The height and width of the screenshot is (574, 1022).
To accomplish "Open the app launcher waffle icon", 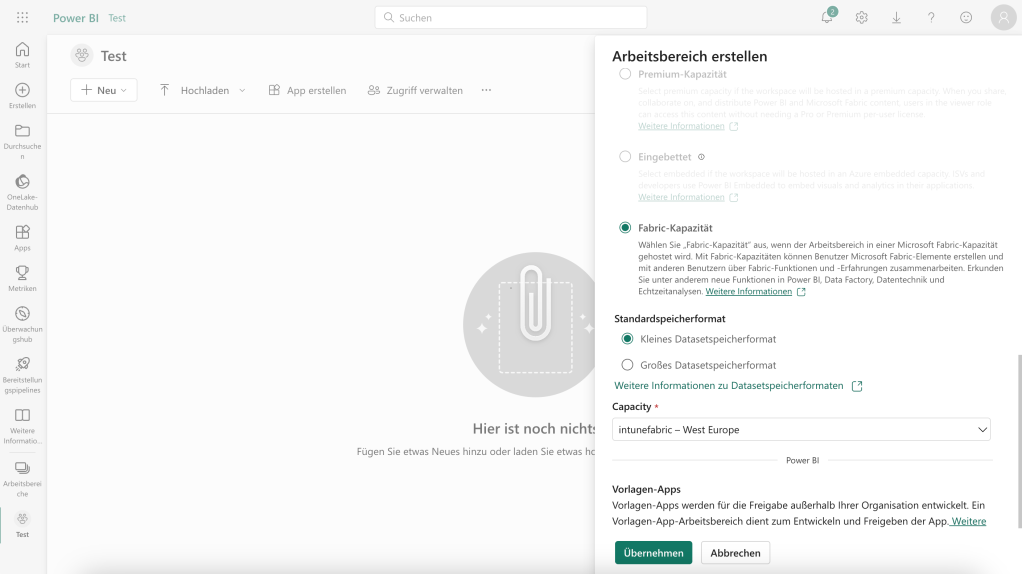I will click(22, 18).
